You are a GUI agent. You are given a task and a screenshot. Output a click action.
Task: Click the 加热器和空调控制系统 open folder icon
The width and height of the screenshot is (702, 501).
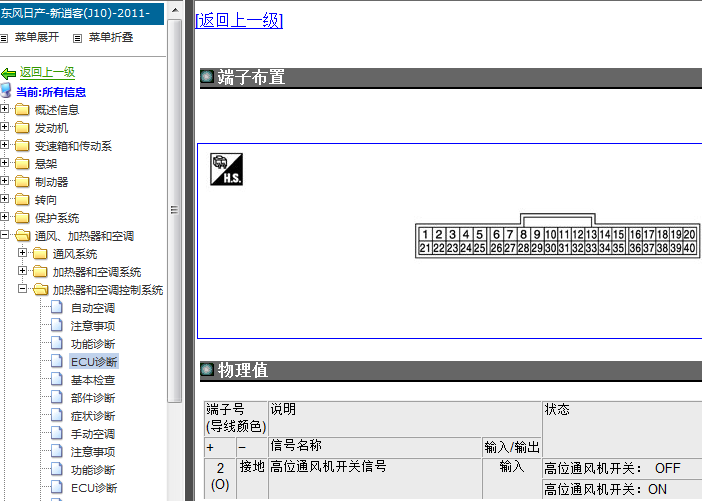[x=40, y=289]
